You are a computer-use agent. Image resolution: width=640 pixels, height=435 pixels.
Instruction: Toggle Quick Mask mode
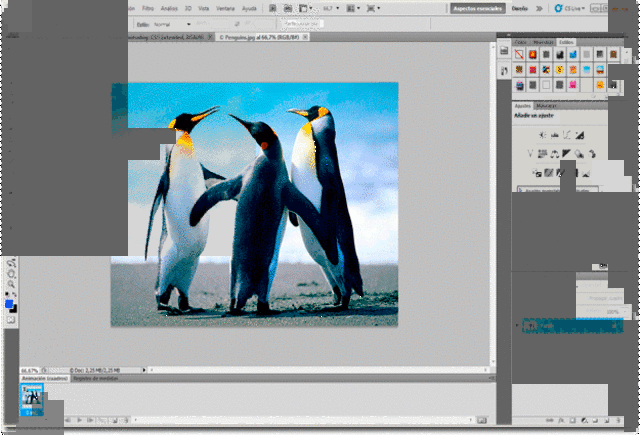pos(11,320)
